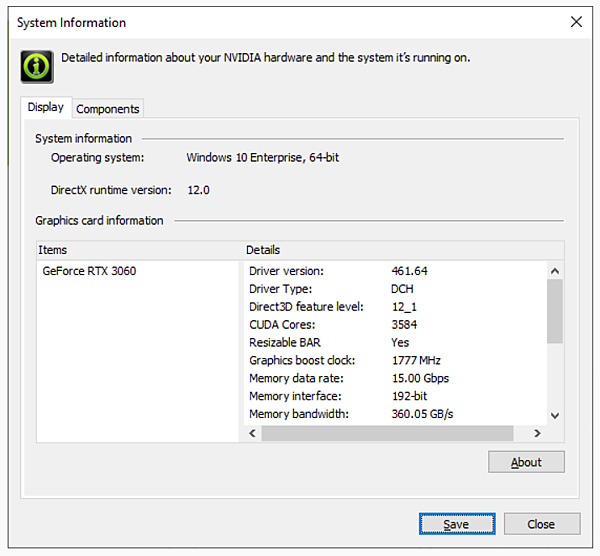Click the Graphics boost clock value 1777 MHz
600x556 pixels.
416,360
